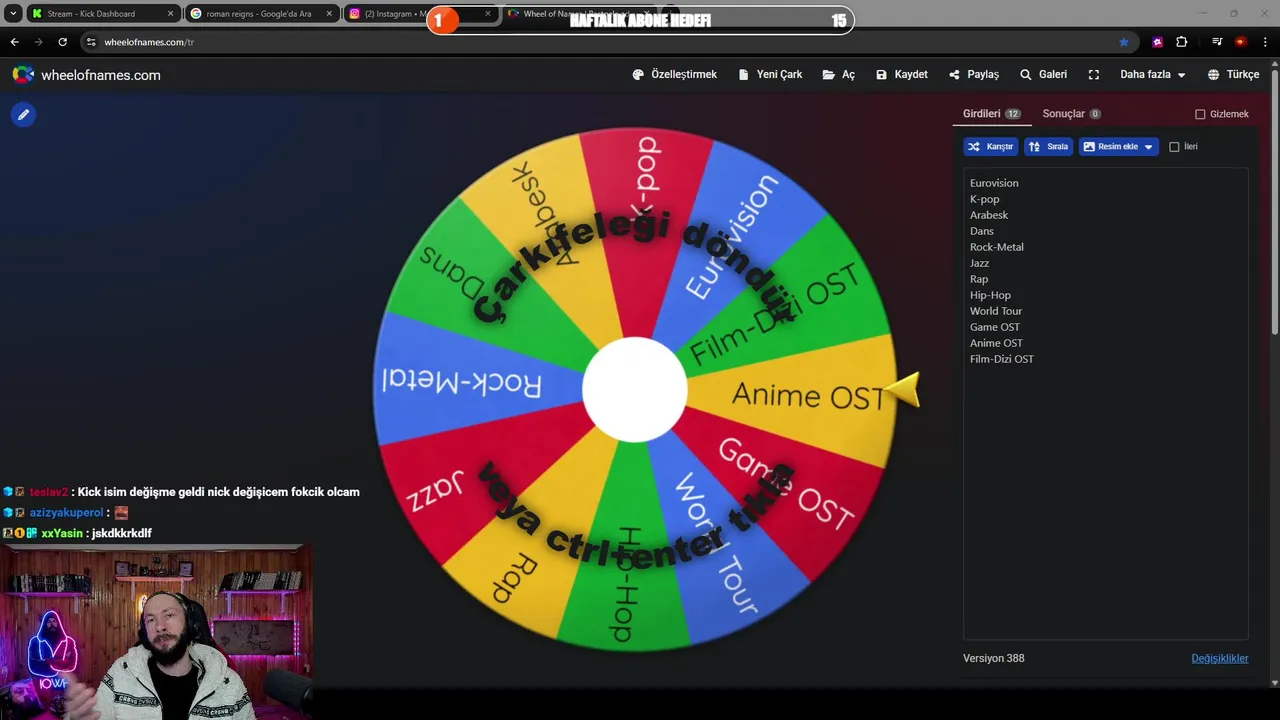
Task: Click the page vertical scrollbar
Action: [1274, 200]
